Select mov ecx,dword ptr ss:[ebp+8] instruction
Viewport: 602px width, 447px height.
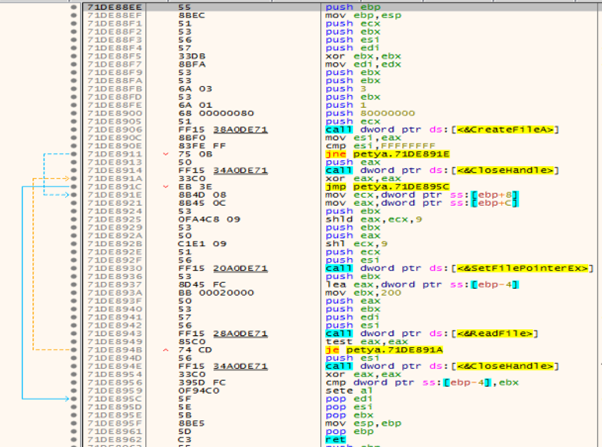click(422, 195)
